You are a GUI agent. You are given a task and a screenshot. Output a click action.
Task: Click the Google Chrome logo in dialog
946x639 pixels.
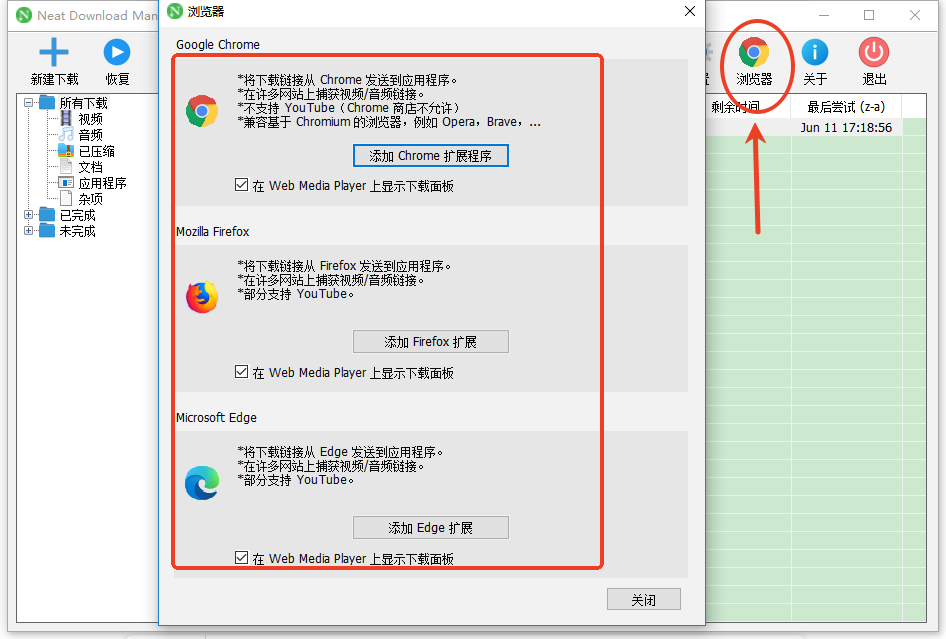202,111
